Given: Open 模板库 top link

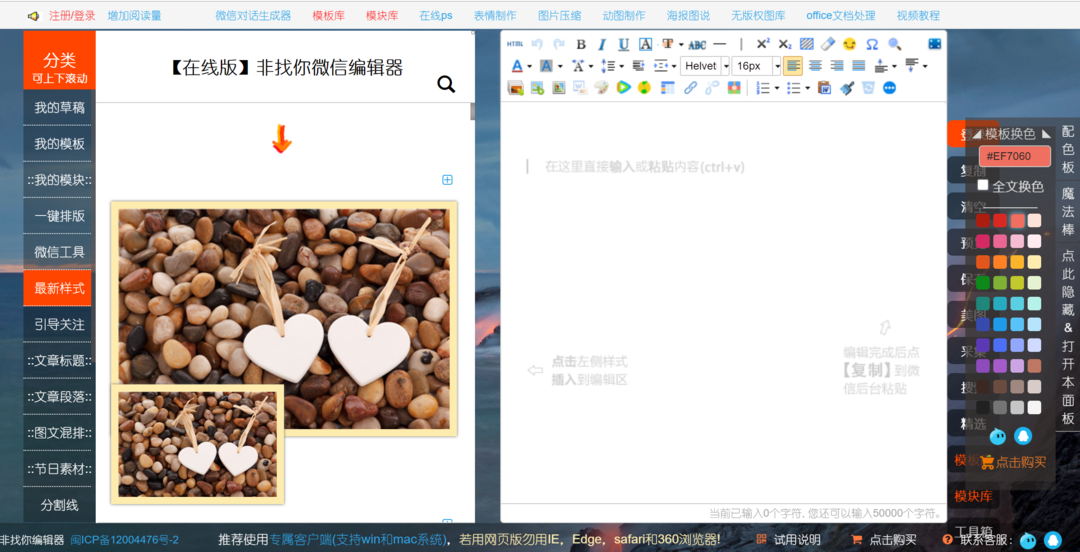Looking at the screenshot, I should coord(329,15).
